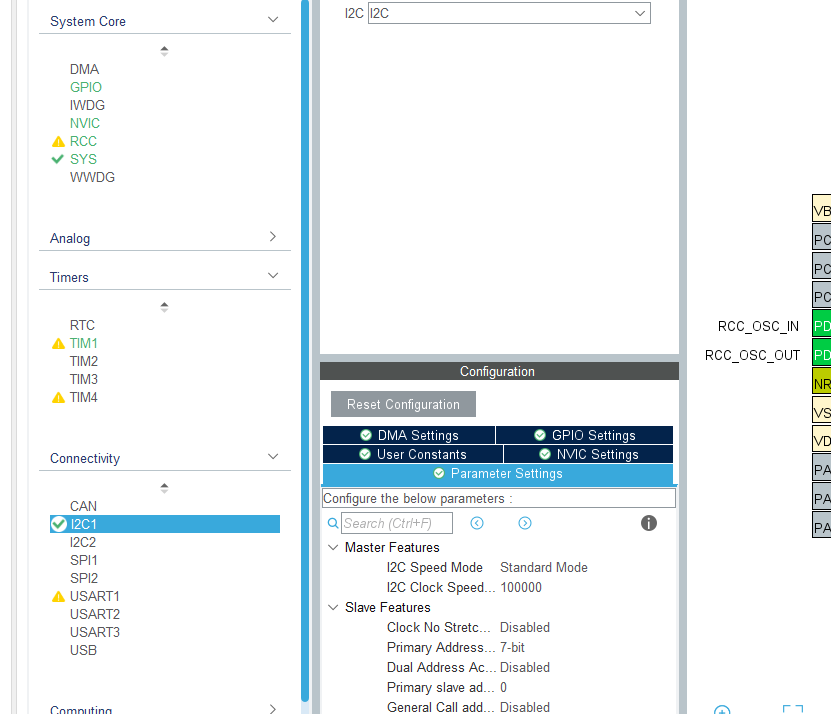This screenshot has width=831, height=714.
Task: Collapse the Connectivity category
Action: coord(273,456)
